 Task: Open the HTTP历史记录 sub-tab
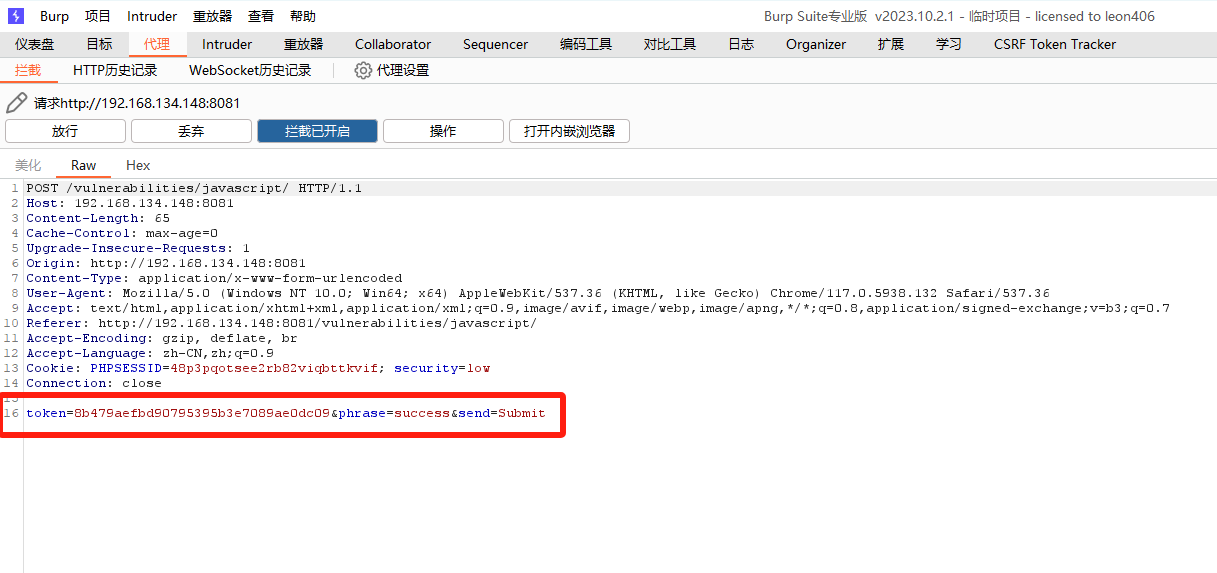[x=115, y=70]
